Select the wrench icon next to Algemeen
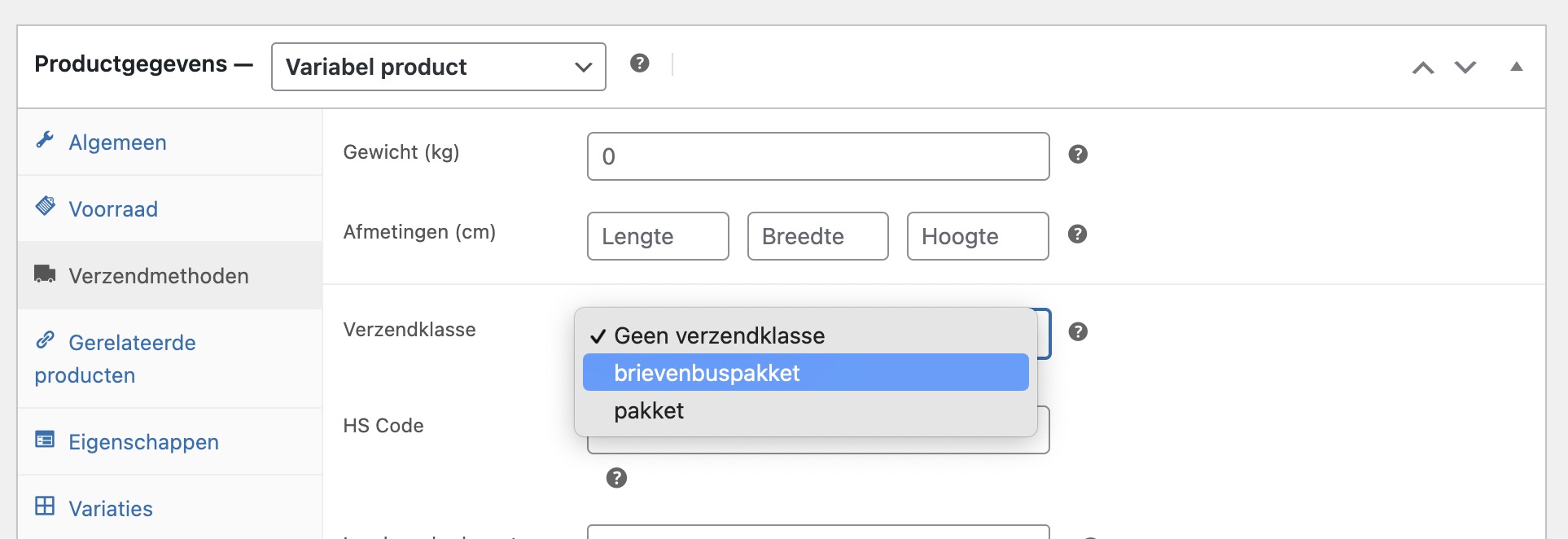 46,140
